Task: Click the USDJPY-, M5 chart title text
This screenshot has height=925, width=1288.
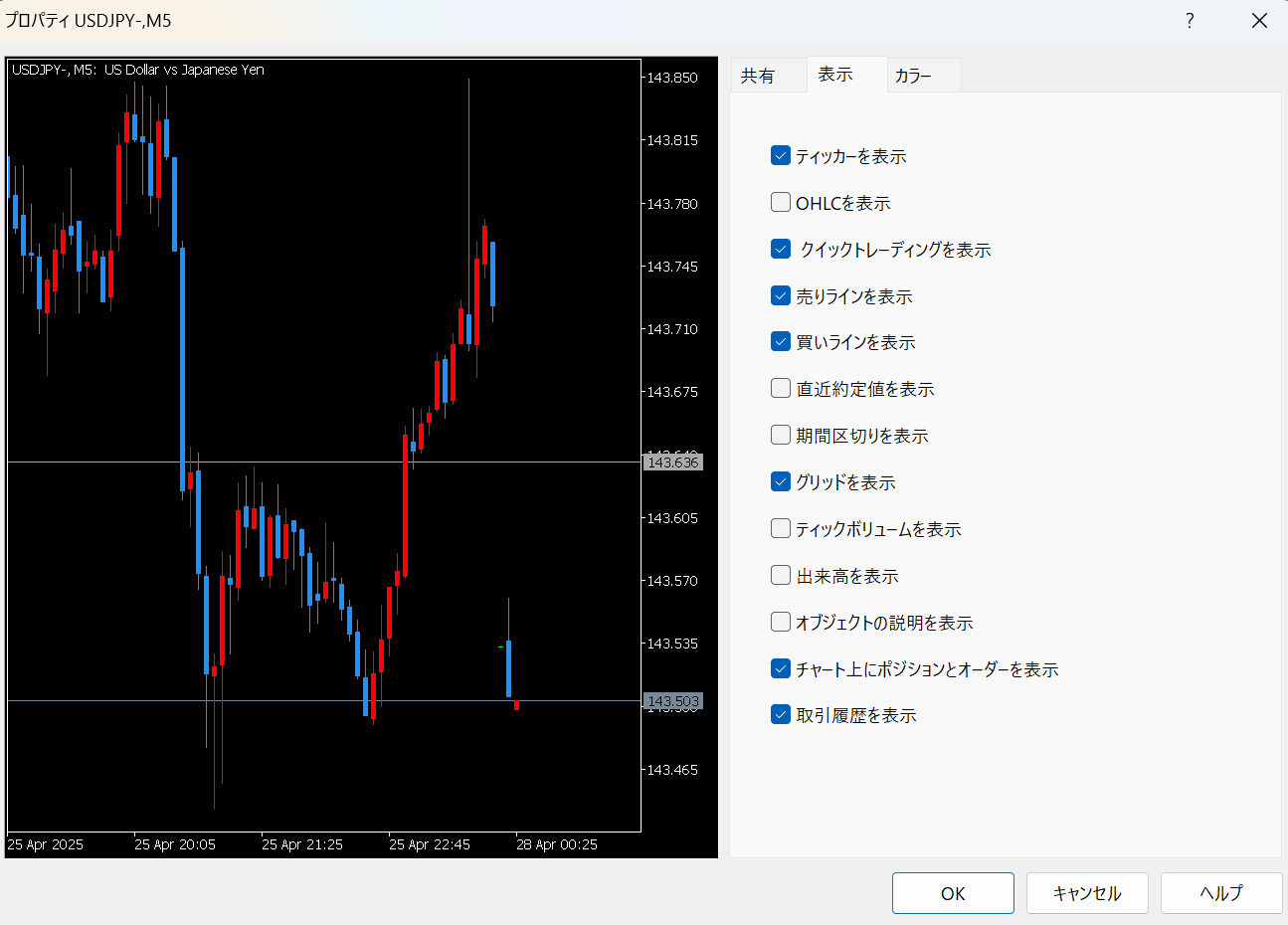Action: coord(138,70)
